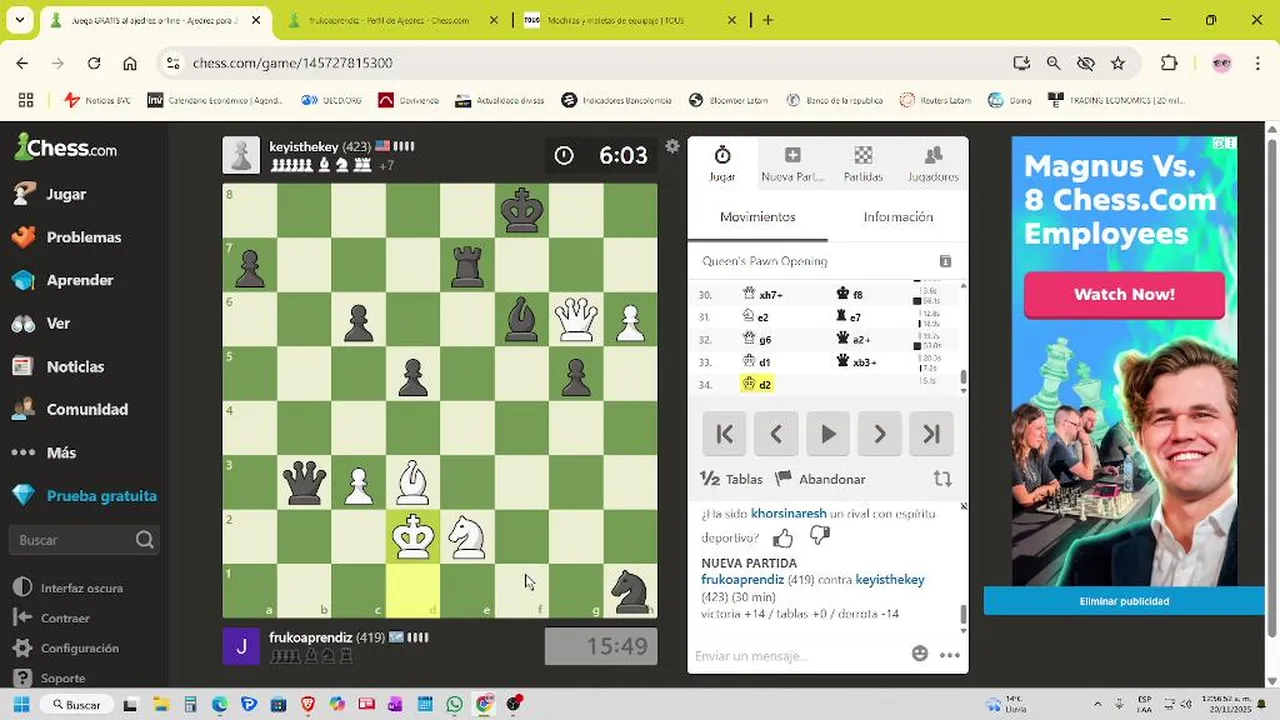Screen dimensions: 1280x720
Task: Expand the browser tab search dropdown
Action: [19, 20]
